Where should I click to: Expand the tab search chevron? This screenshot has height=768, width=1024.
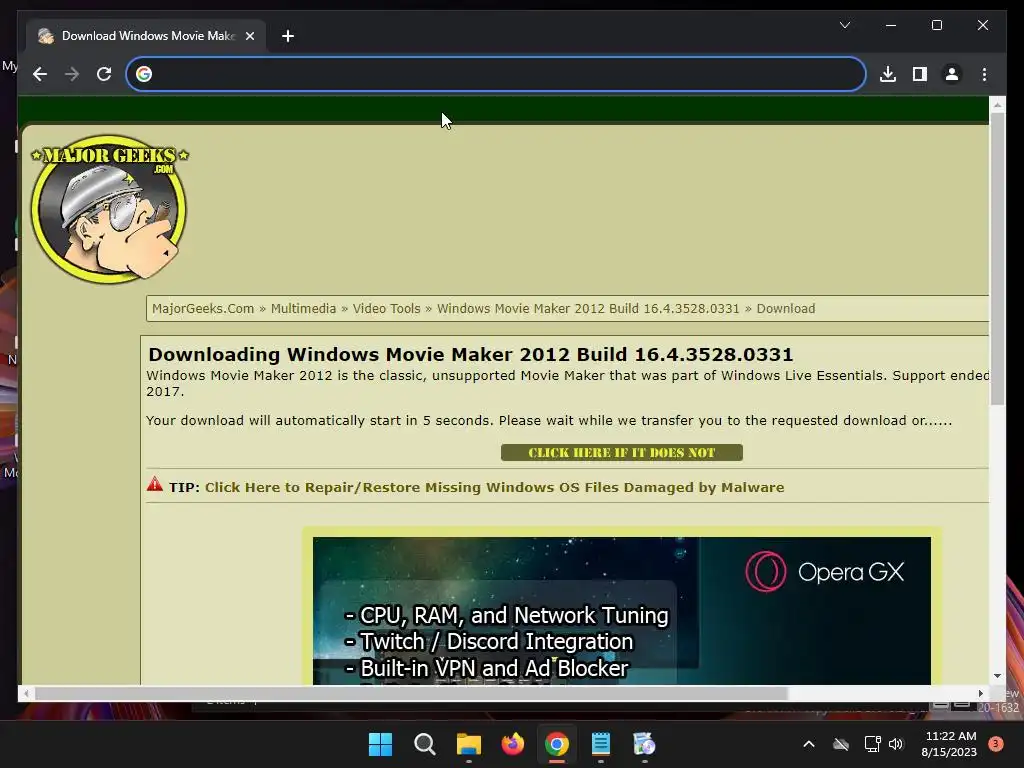tap(844, 25)
